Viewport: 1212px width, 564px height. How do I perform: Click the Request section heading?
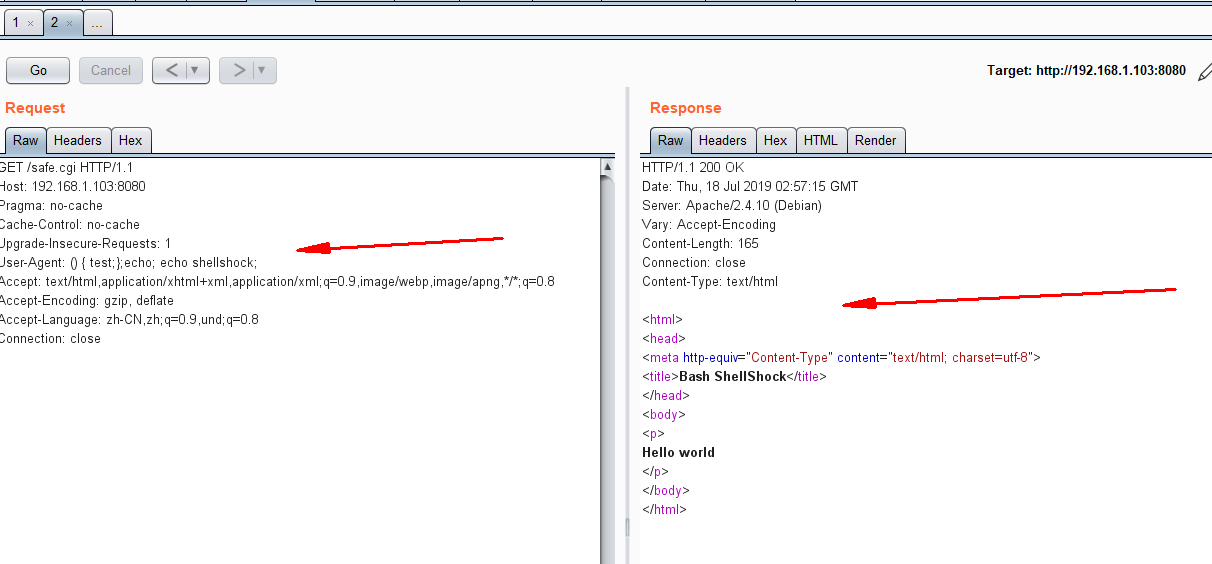(35, 108)
